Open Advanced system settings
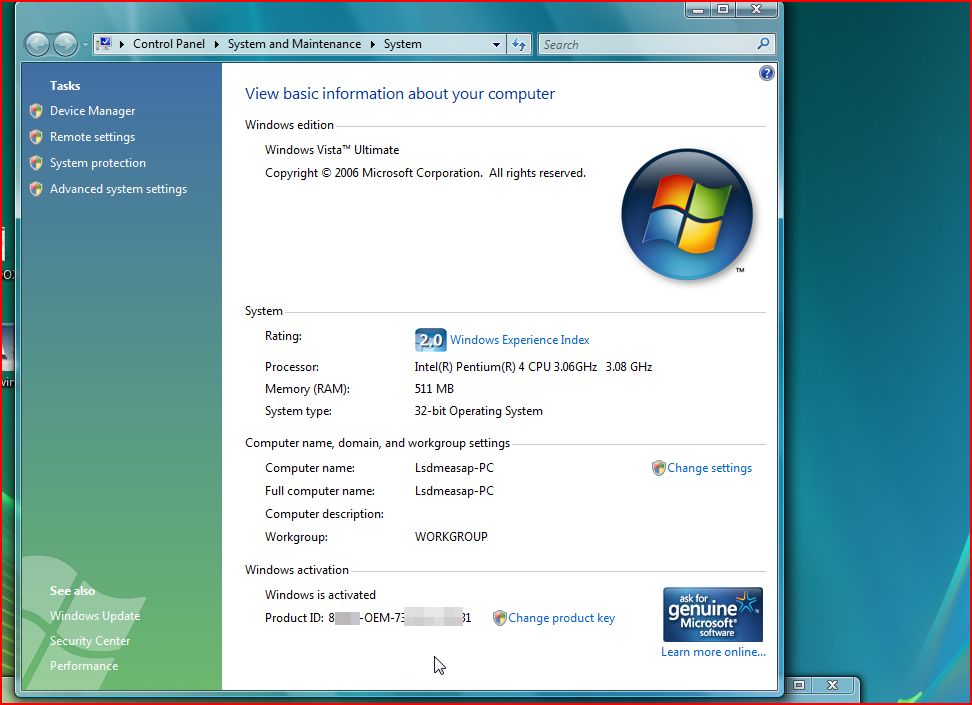Image resolution: width=972 pixels, height=705 pixels. (118, 189)
